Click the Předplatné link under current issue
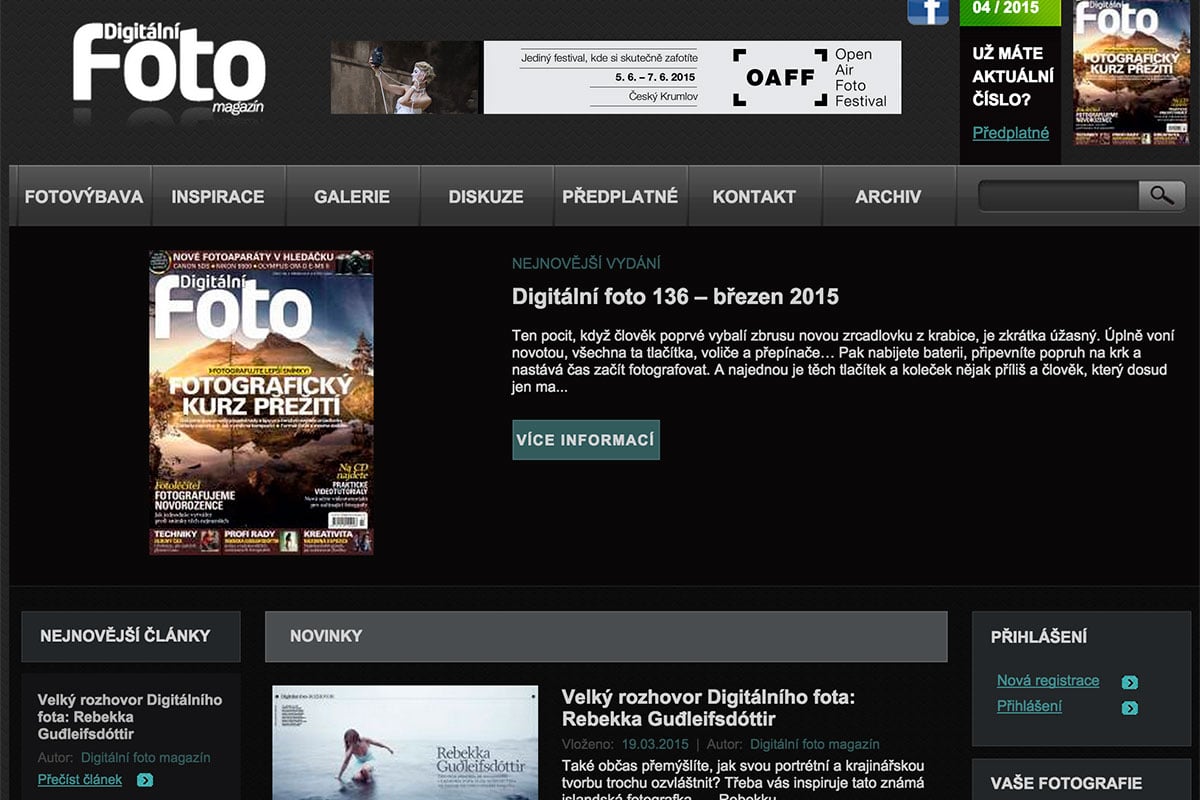This screenshot has height=800, width=1200. pyautogui.click(x=1011, y=133)
